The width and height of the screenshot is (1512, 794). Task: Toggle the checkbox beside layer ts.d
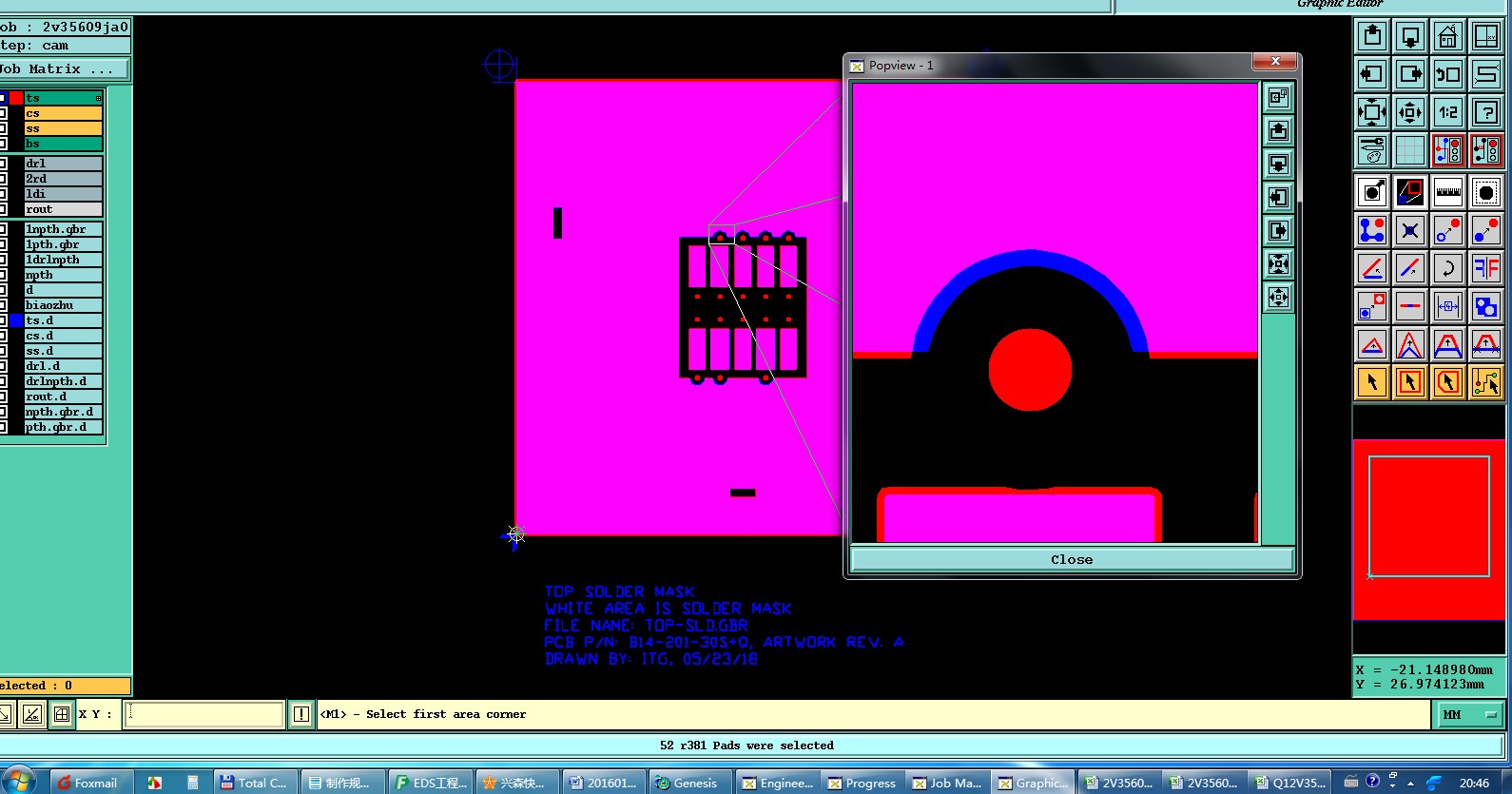click(x=3, y=320)
